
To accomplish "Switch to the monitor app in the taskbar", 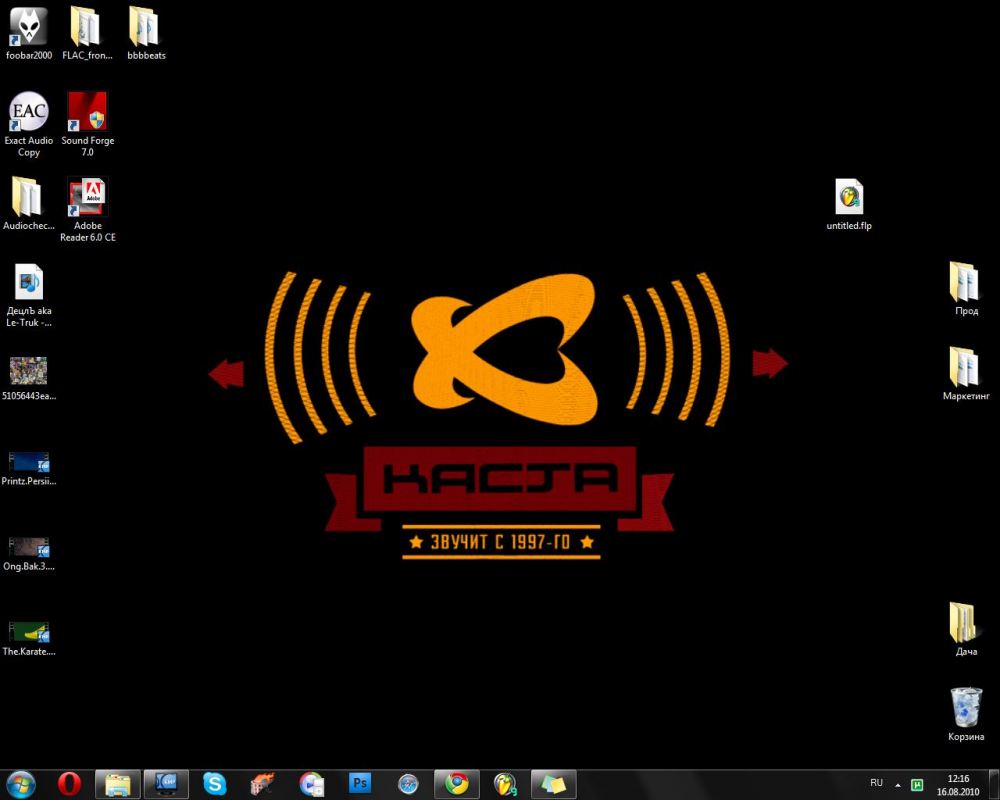I will coord(166,784).
